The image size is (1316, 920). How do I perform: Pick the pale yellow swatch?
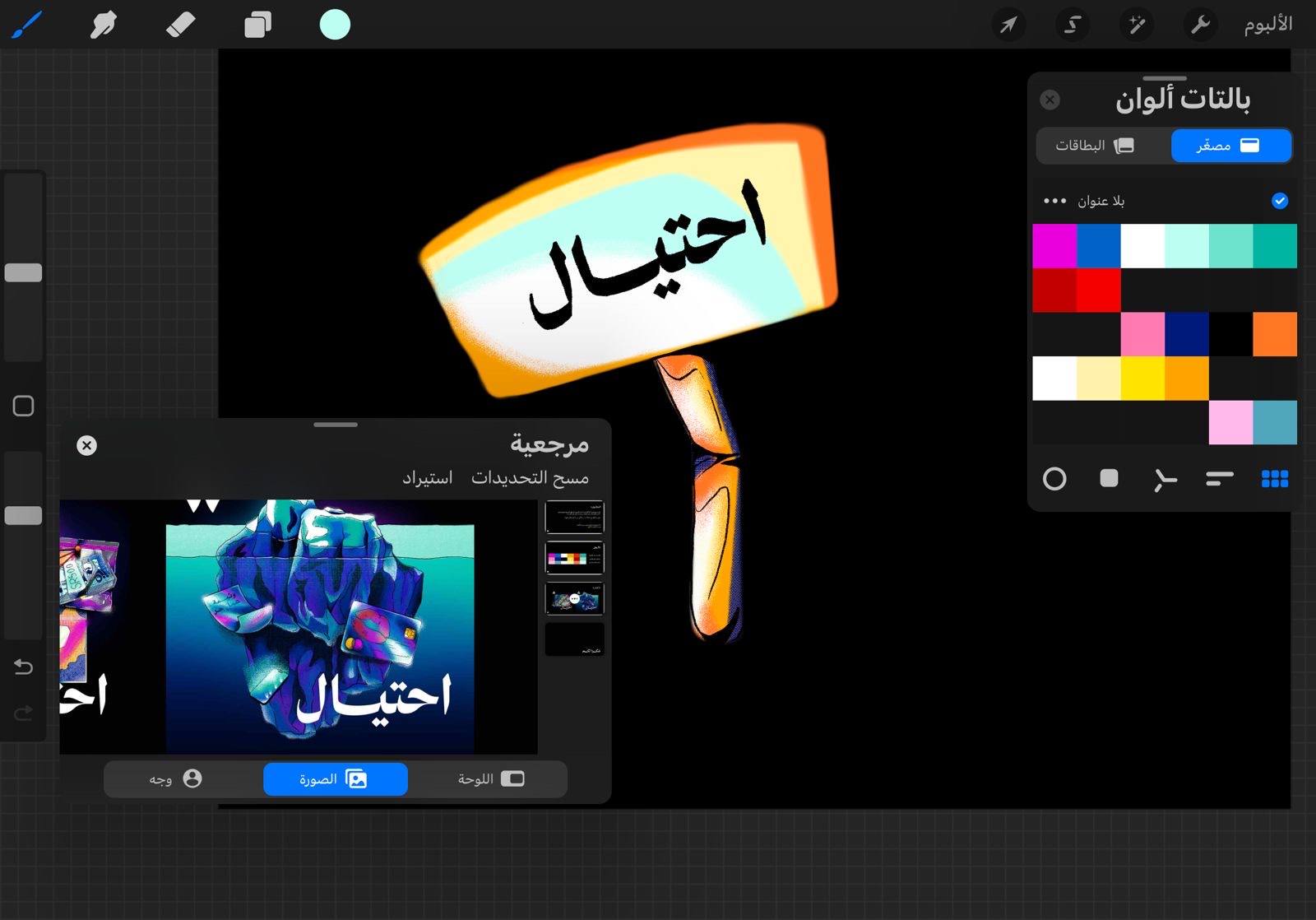pyautogui.click(x=1099, y=379)
